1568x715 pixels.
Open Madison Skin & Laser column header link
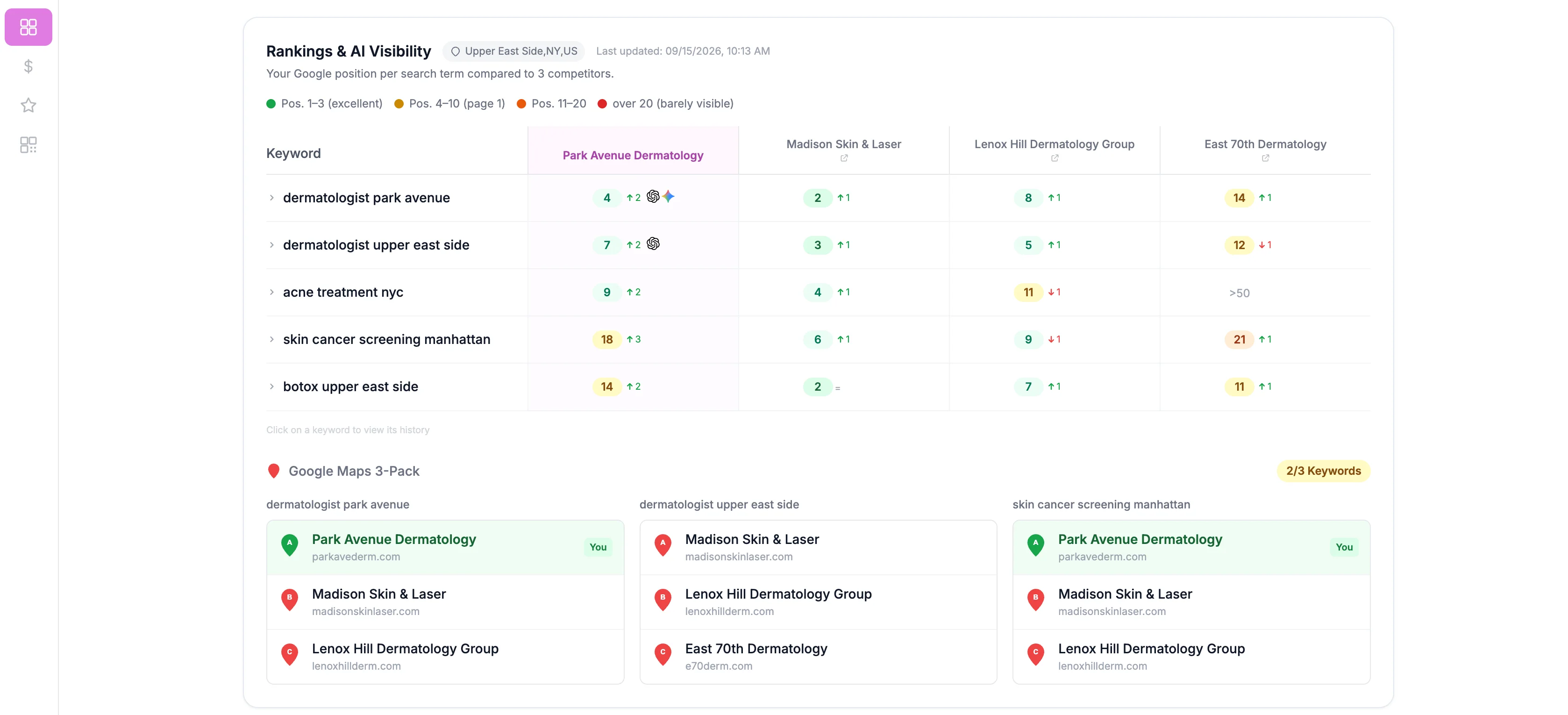pos(843,144)
